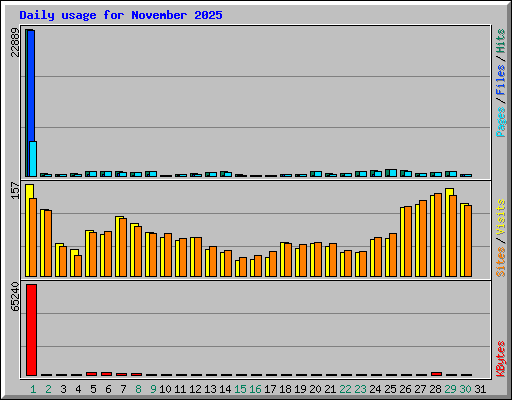
Task: Click day label 7 on the x-axis
Action: coord(123,389)
